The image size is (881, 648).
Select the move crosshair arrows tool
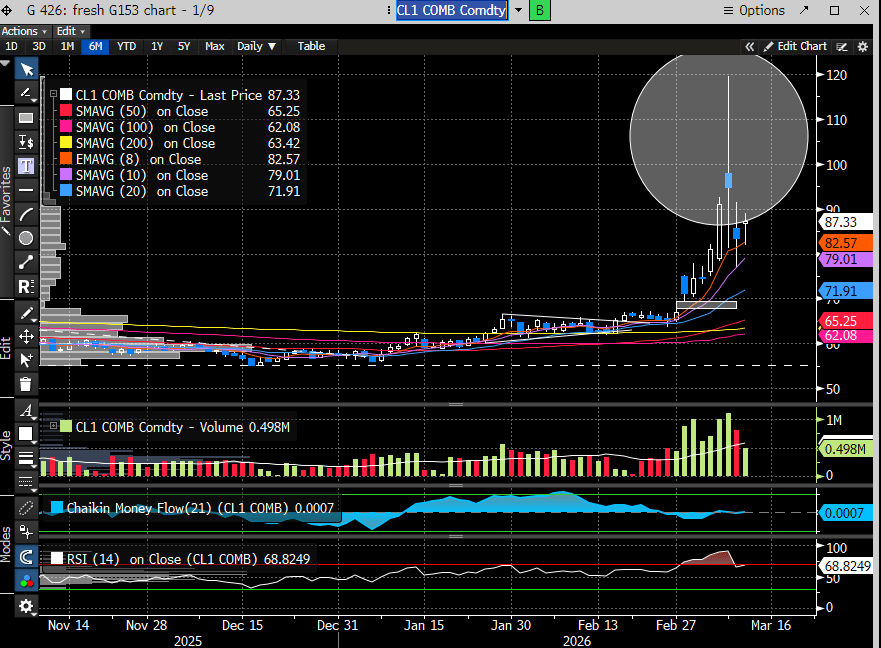pos(26,336)
